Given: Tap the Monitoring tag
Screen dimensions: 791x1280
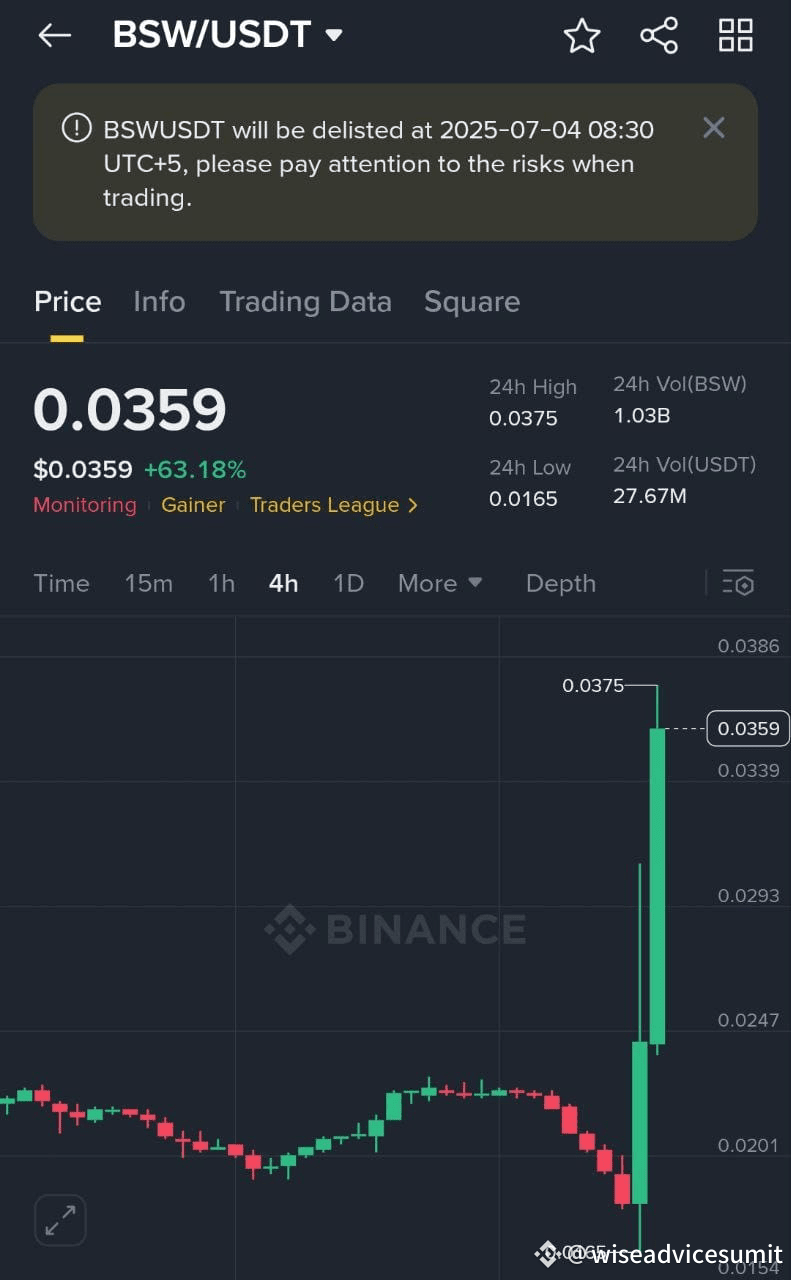Looking at the screenshot, I should click(x=85, y=505).
